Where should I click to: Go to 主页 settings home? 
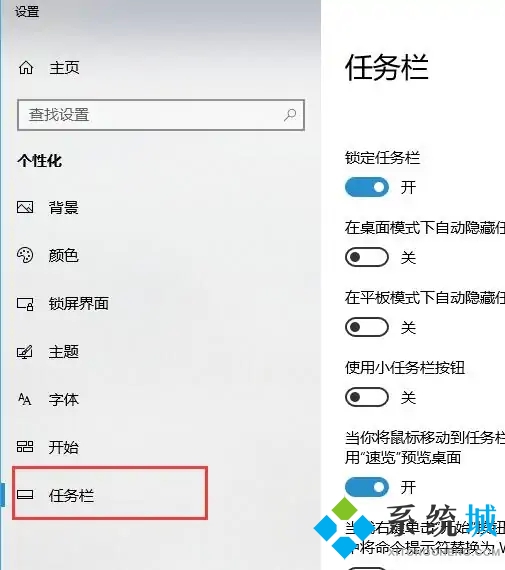click(x=64, y=68)
